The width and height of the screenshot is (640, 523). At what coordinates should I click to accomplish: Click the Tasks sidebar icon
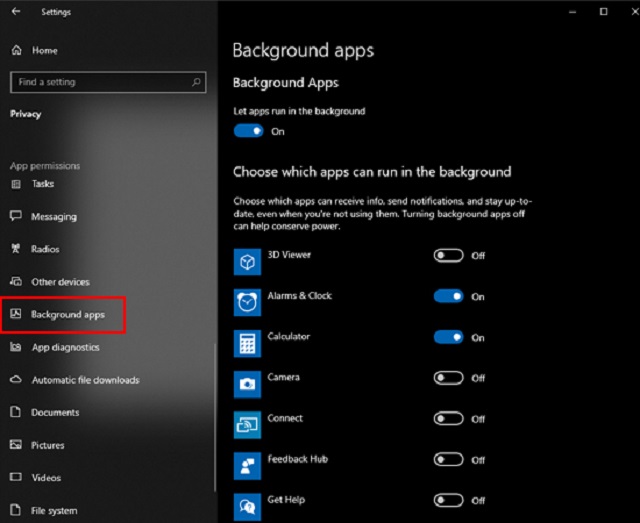[16, 184]
